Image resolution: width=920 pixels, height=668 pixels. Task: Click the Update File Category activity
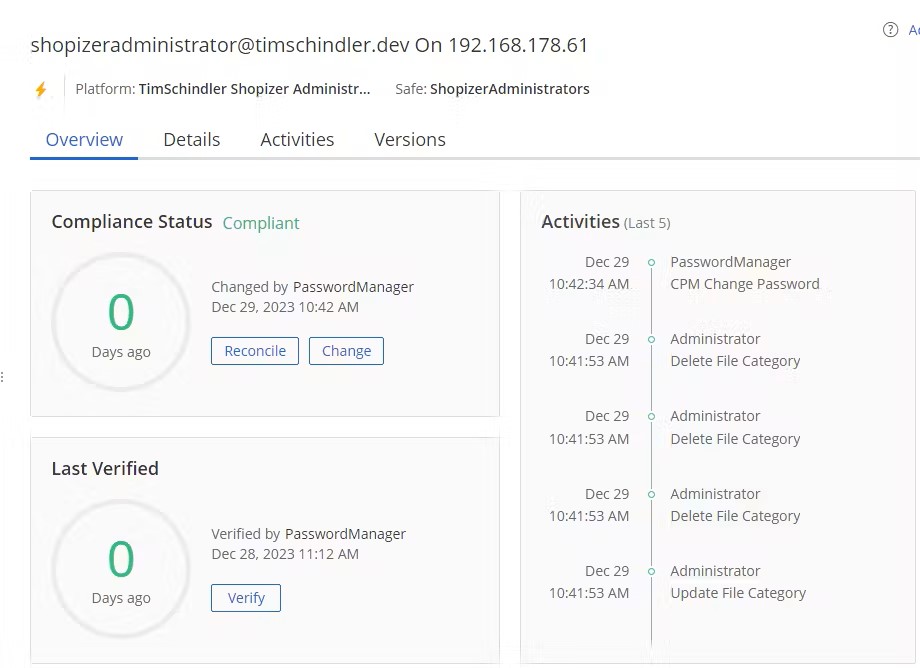[x=738, y=593]
